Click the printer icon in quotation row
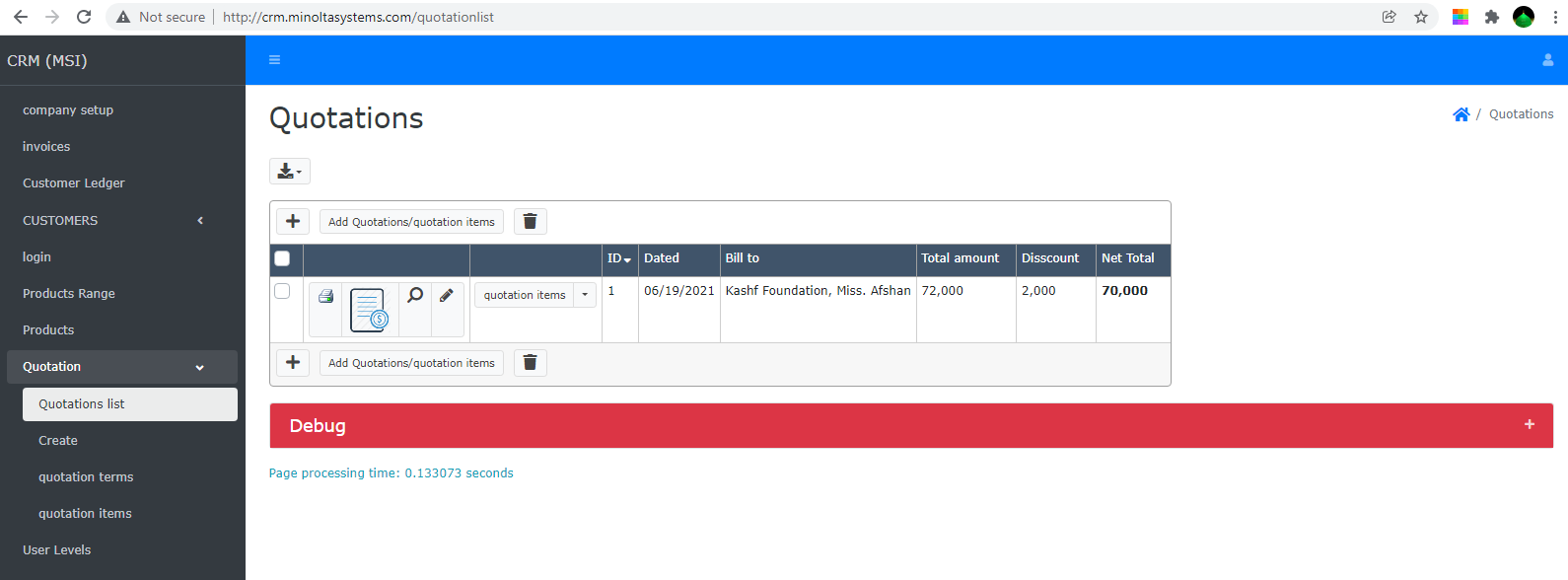The height and width of the screenshot is (580, 1568). tap(325, 296)
